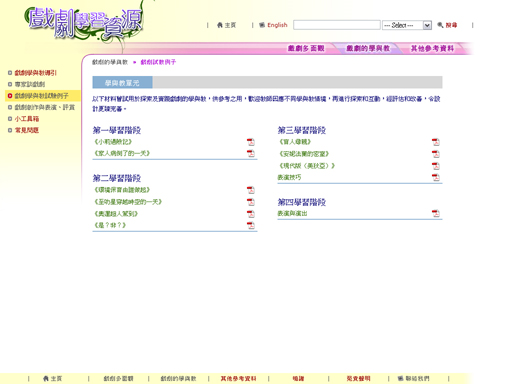Click the magnifier search icon
Image resolution: width=512 pixels, height=384 pixels.
[440, 25]
